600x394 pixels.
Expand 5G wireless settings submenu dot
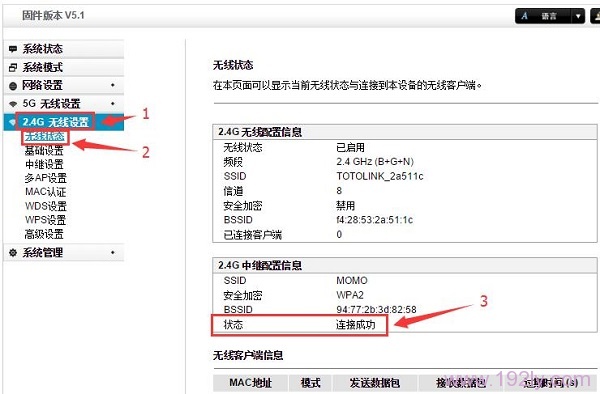(112, 103)
